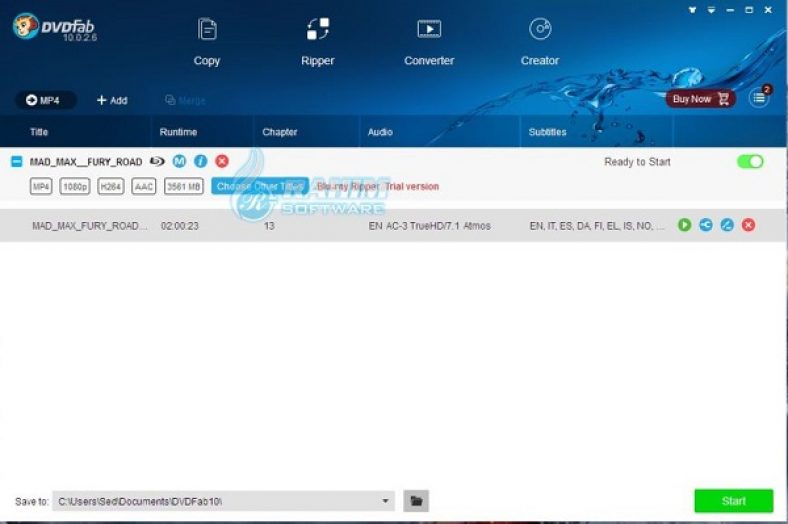This screenshot has width=788, height=524.
Task: Open advanced settings icon in title row
Action: pos(706,225)
